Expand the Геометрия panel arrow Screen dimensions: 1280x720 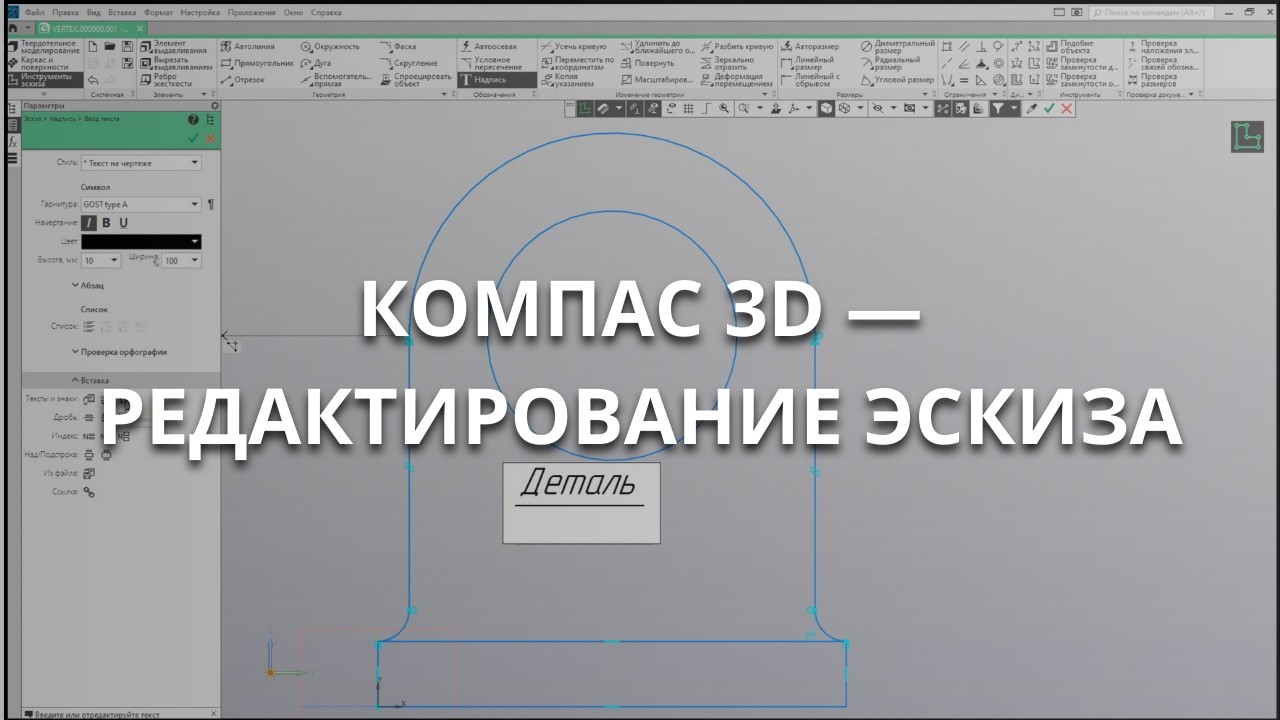[445, 94]
